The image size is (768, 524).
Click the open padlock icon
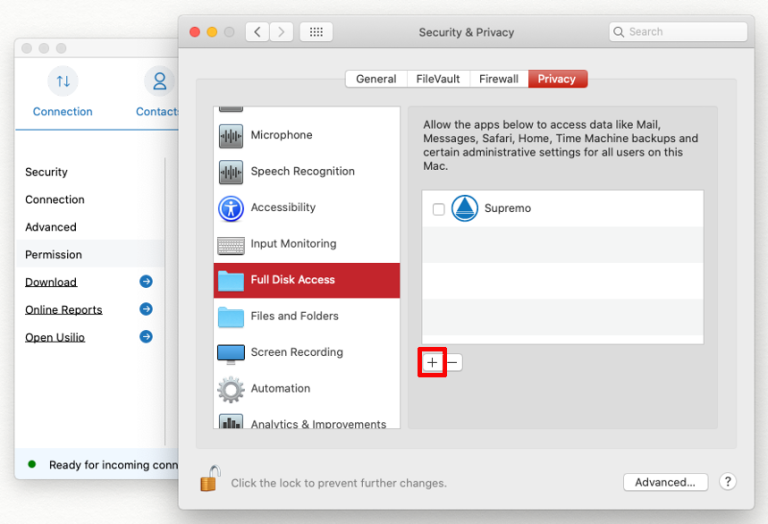(210, 478)
